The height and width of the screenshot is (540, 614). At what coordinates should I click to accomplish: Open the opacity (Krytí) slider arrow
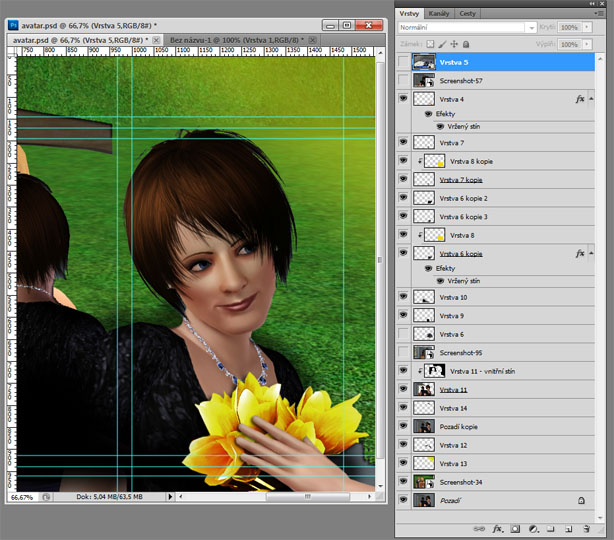pyautogui.click(x=587, y=27)
